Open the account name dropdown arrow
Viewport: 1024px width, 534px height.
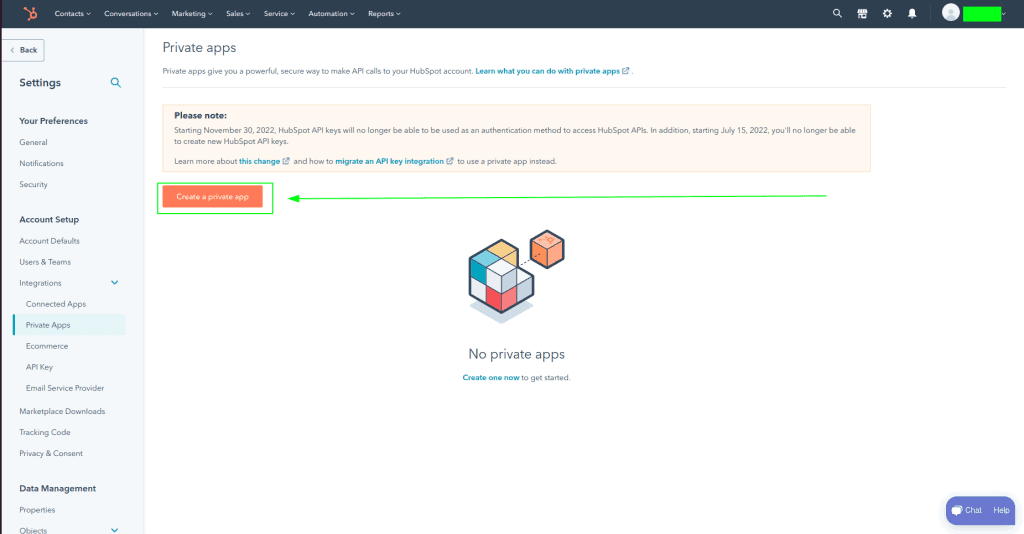tap(1004, 14)
